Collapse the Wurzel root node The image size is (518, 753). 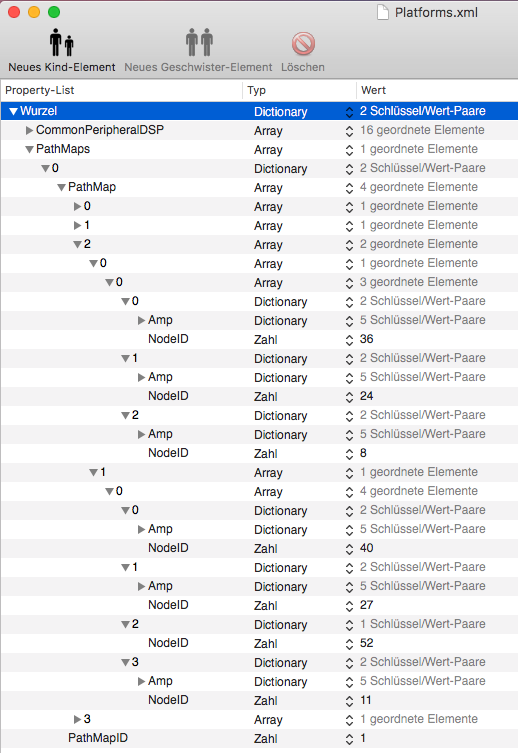[x=13, y=111]
